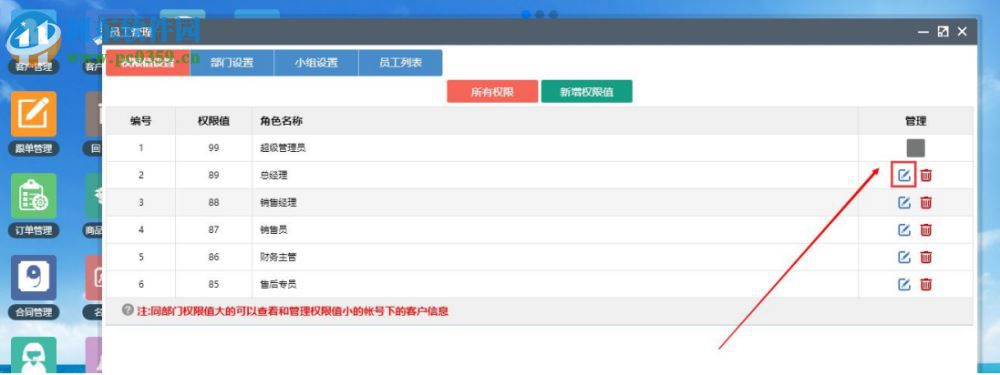Click the 管理 column header
The height and width of the screenshot is (375, 1000).
point(915,121)
